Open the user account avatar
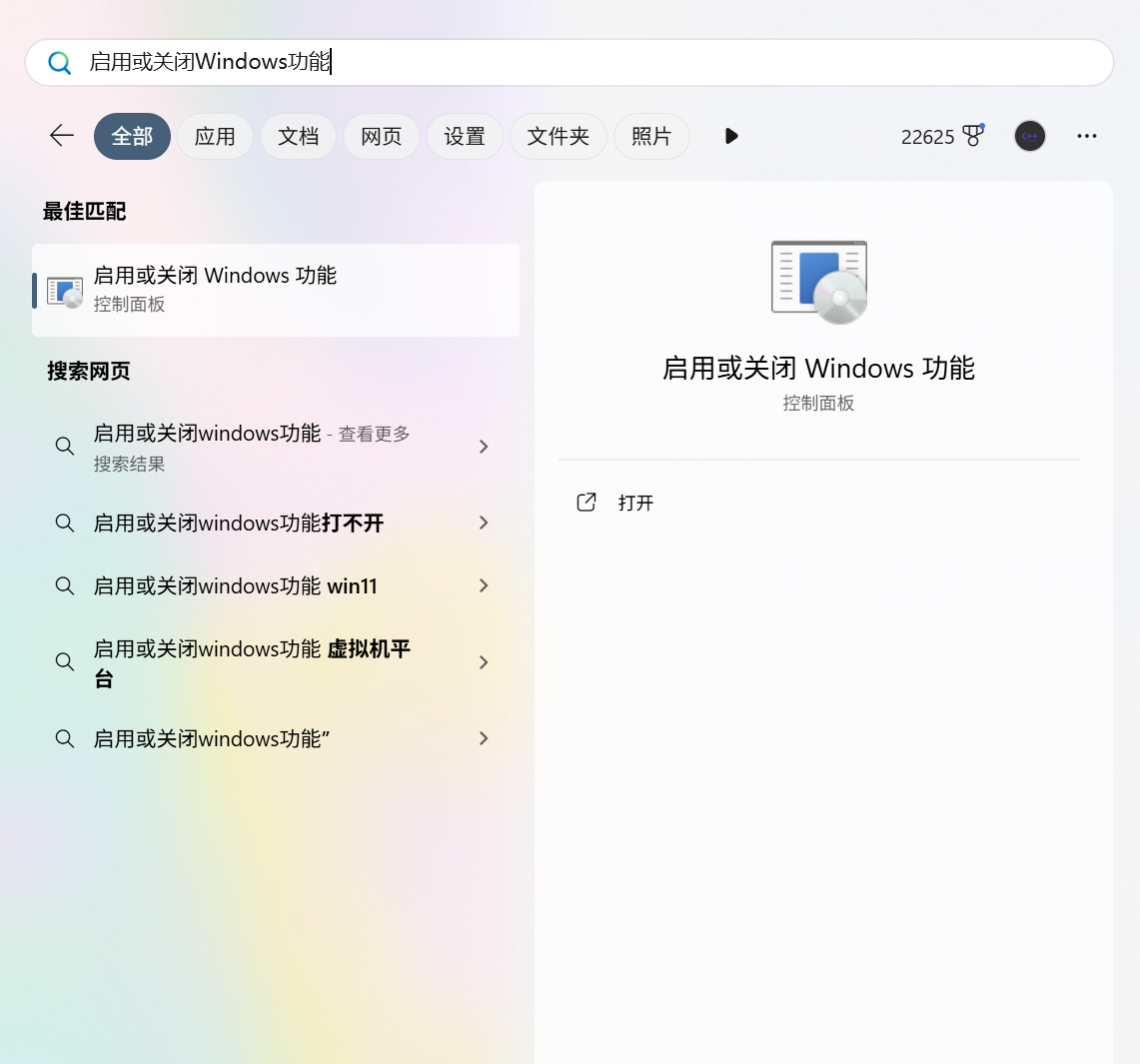 pos(1029,136)
